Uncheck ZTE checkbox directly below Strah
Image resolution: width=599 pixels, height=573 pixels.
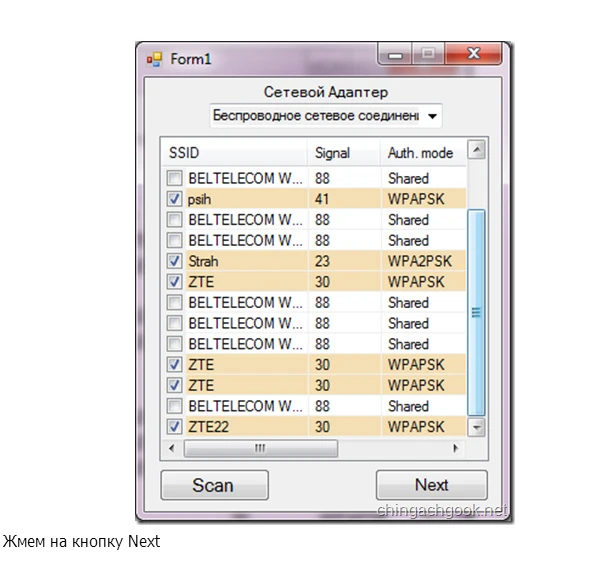(x=175, y=282)
